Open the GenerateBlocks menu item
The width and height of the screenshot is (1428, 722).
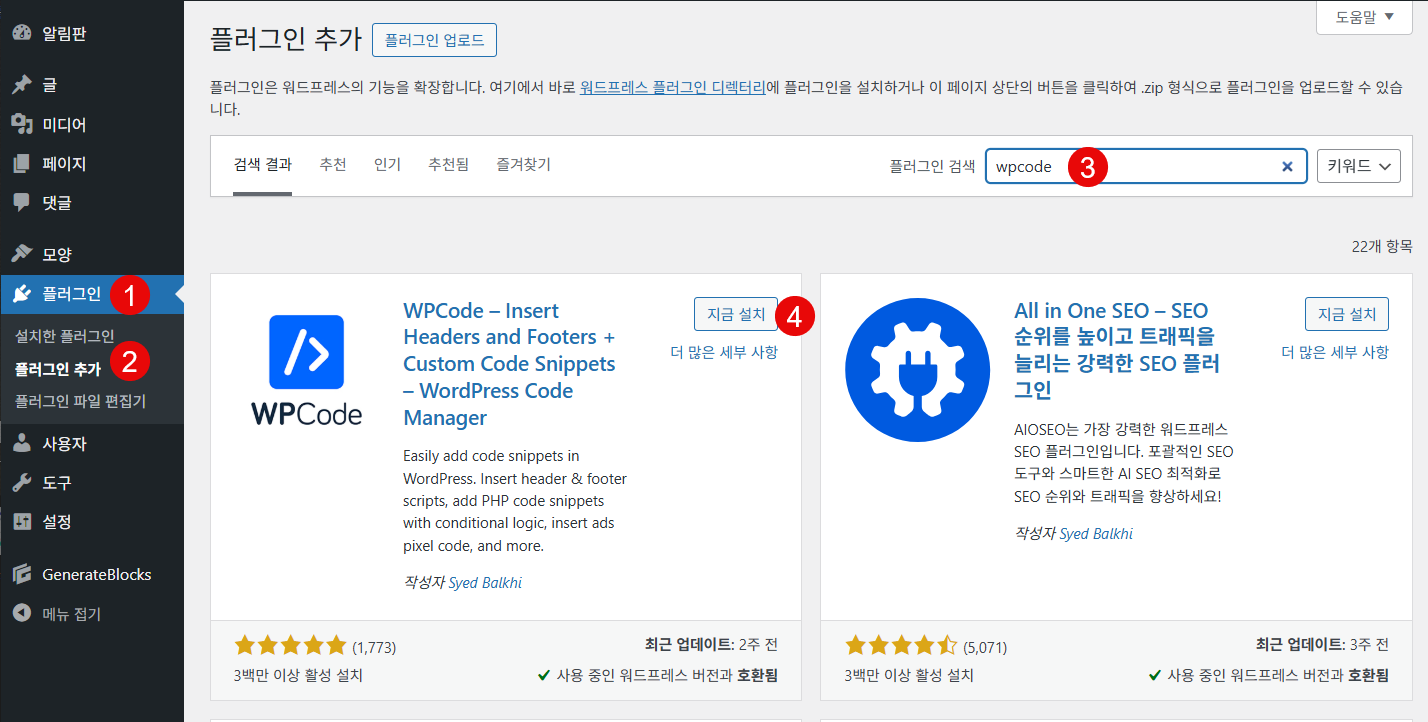pos(96,575)
